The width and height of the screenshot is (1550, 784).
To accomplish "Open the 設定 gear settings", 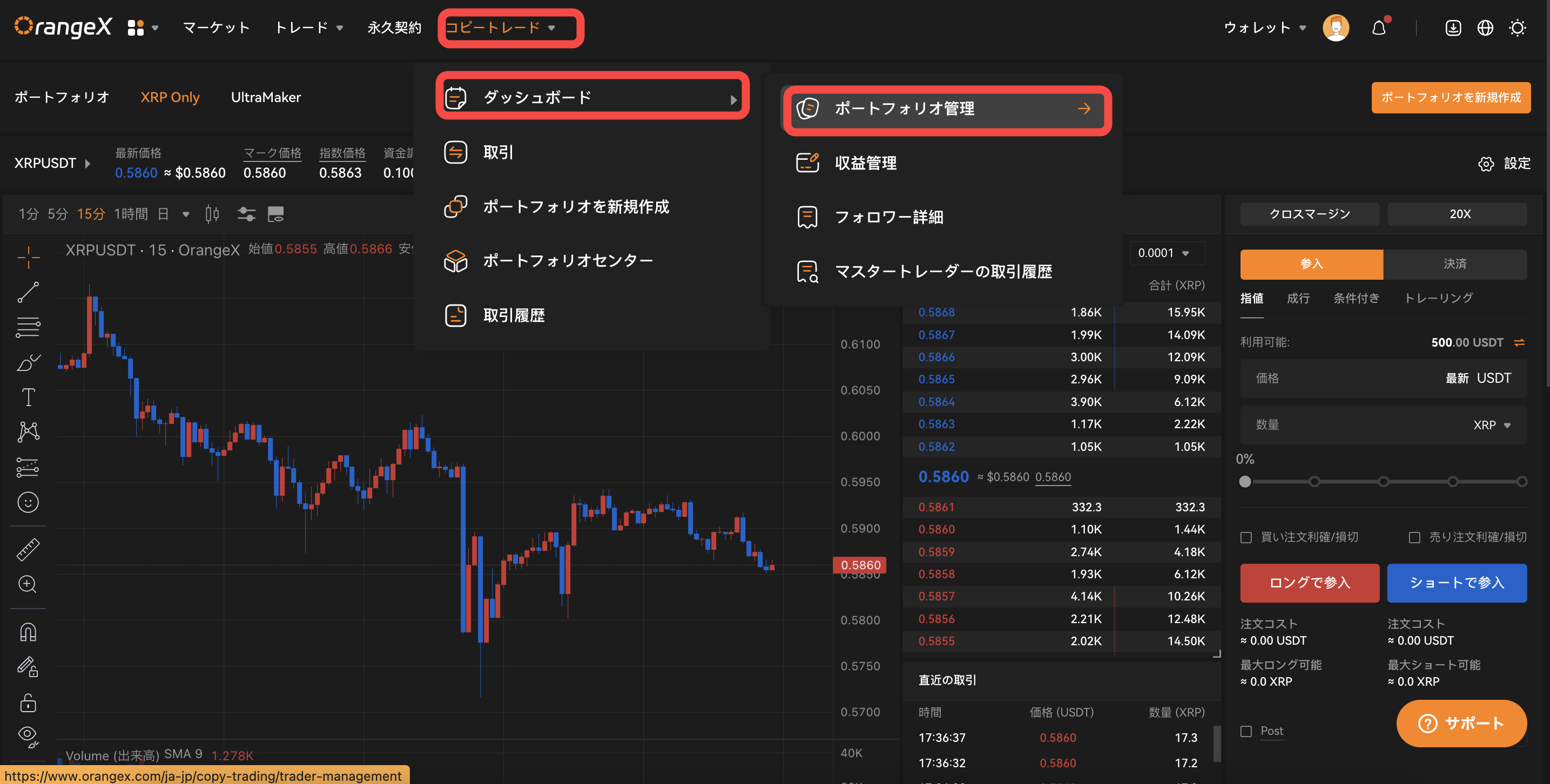I will click(x=1504, y=163).
